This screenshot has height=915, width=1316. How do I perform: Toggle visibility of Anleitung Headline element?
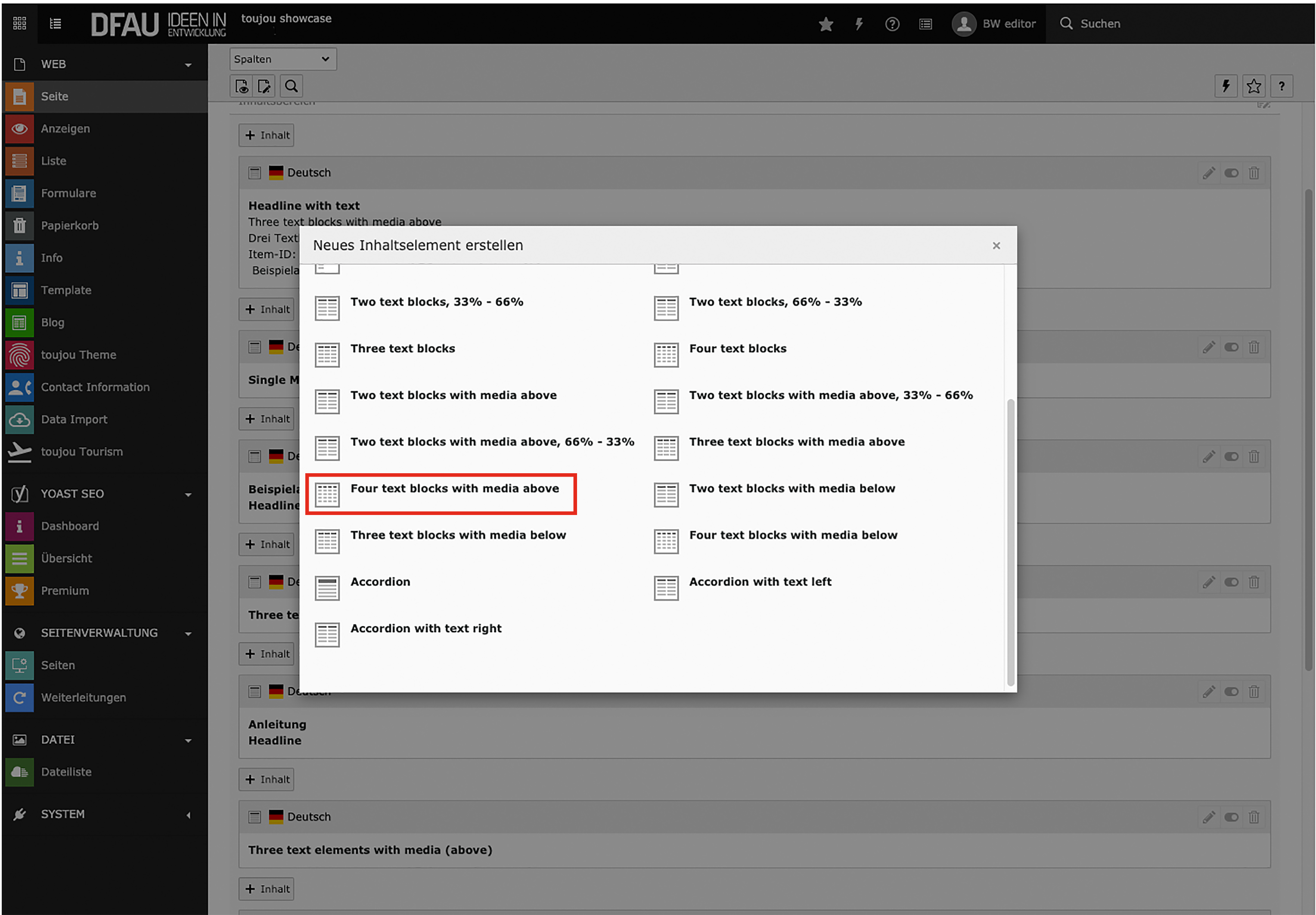[1231, 692]
